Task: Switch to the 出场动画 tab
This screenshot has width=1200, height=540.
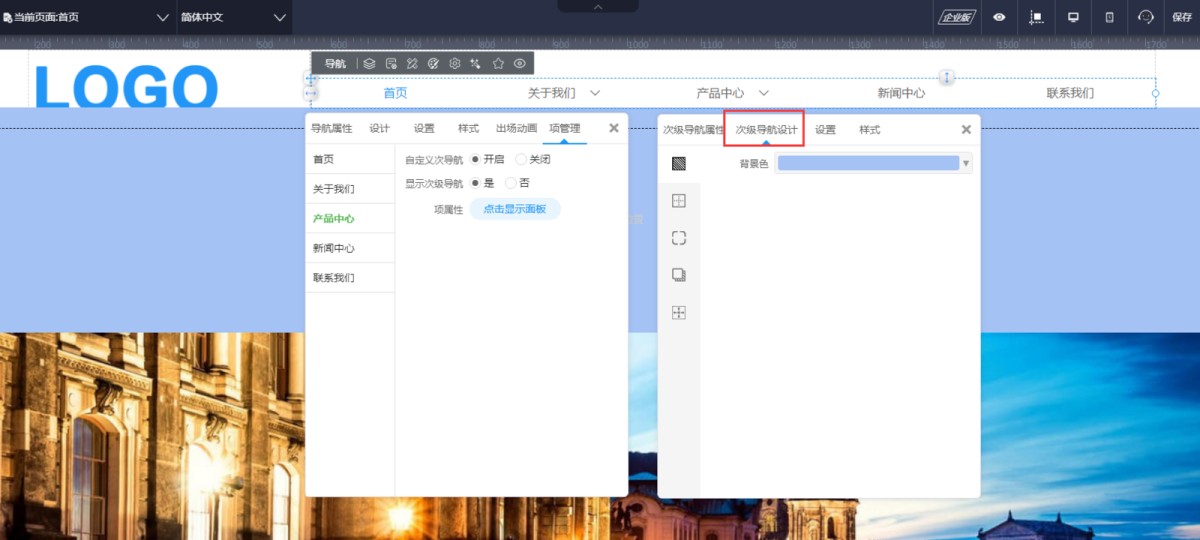Action: tap(516, 128)
